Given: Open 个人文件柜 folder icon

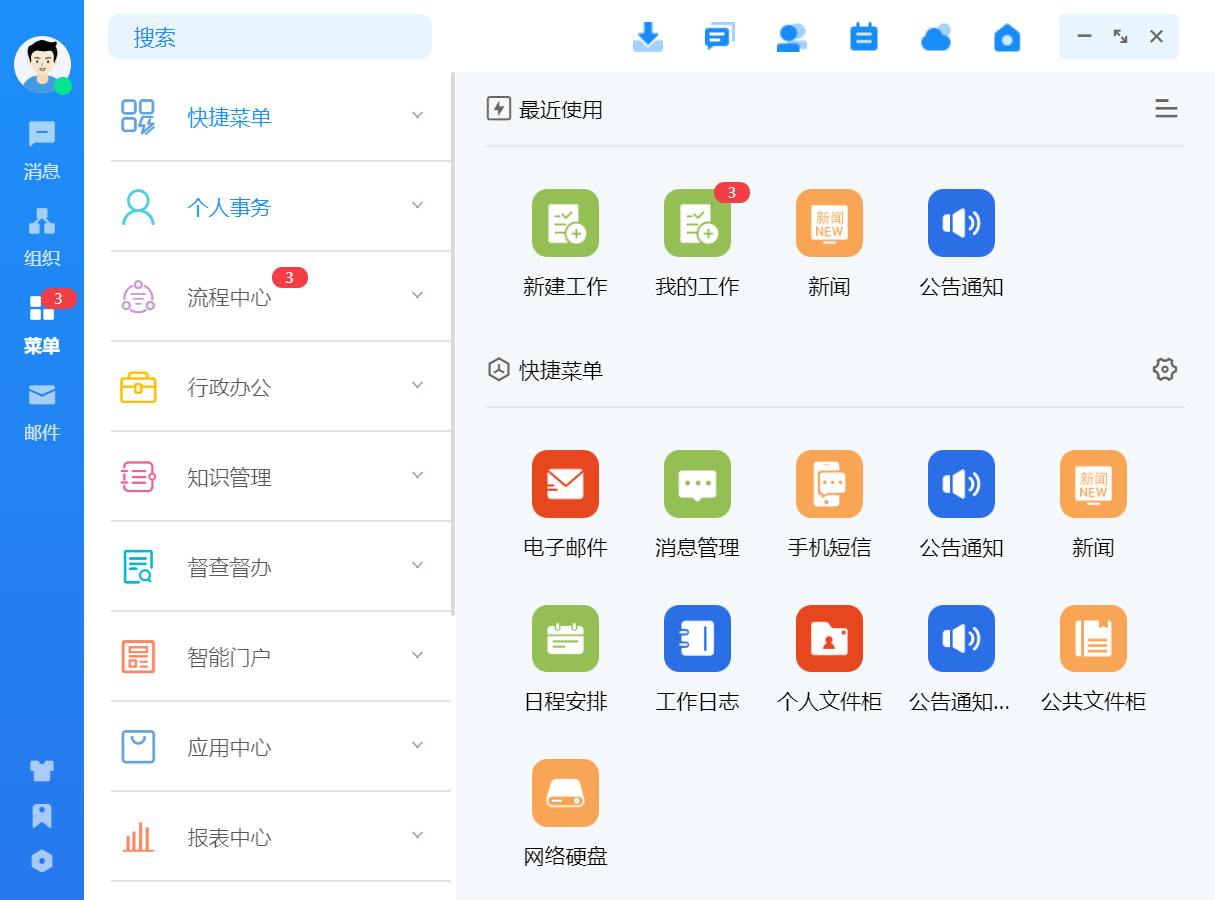Looking at the screenshot, I should (829, 638).
